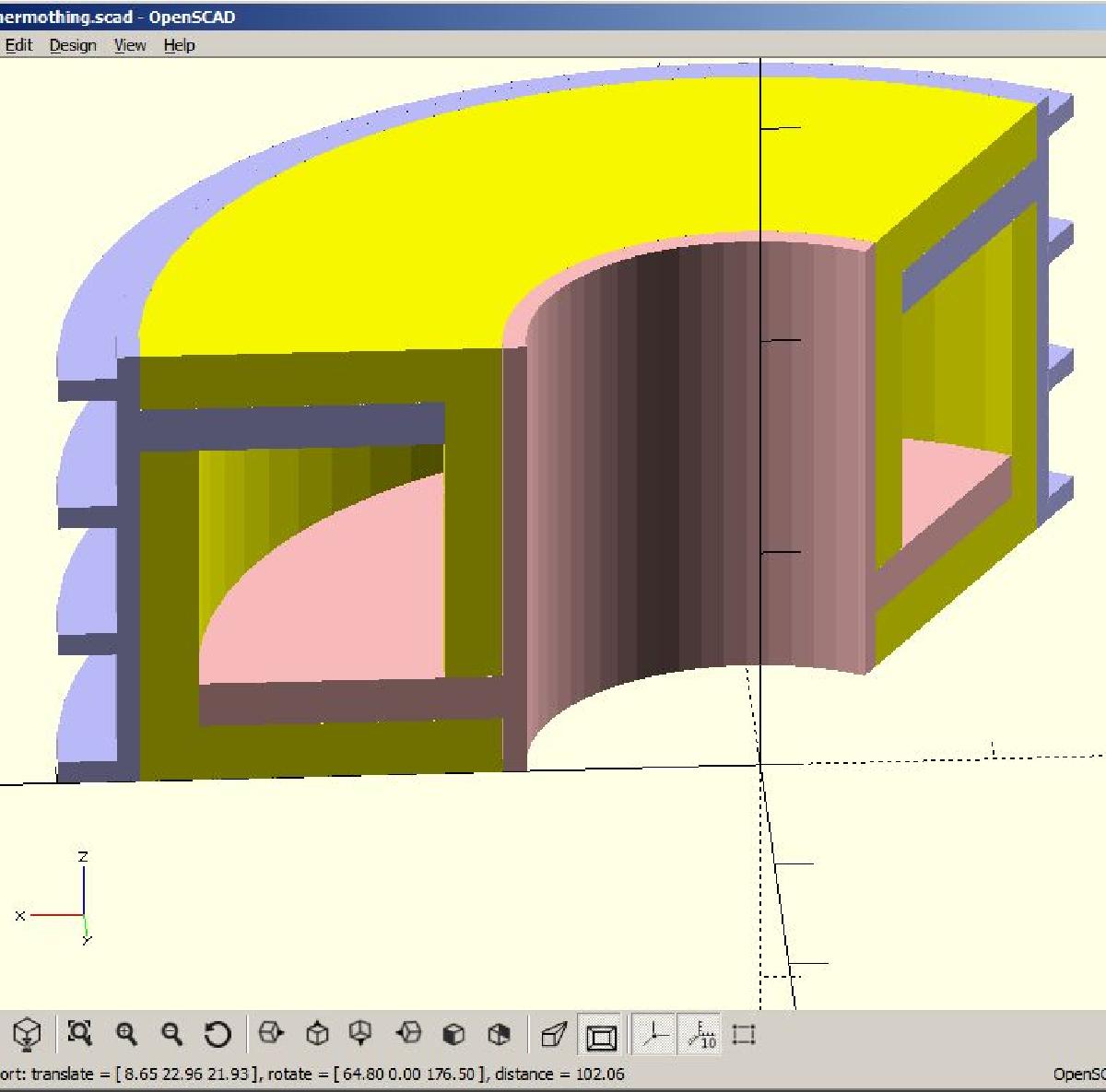The height and width of the screenshot is (1092, 1106).
Task: Switch to the Back view cube icon
Action: [x=499, y=1034]
